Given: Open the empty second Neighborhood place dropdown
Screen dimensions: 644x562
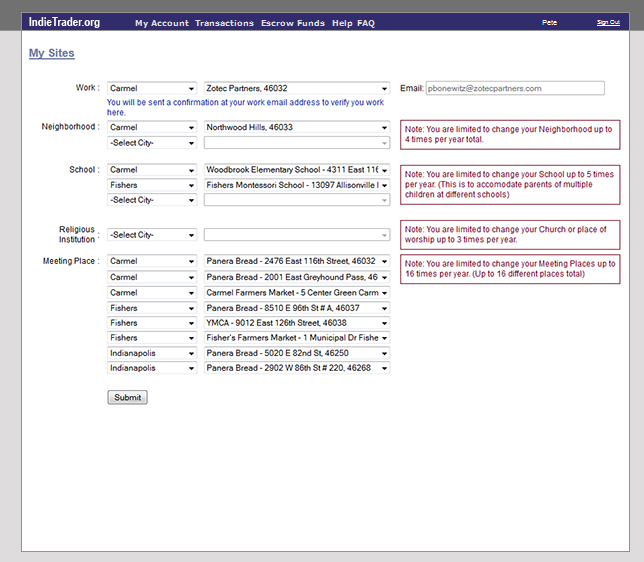Looking at the screenshot, I should tap(297, 143).
